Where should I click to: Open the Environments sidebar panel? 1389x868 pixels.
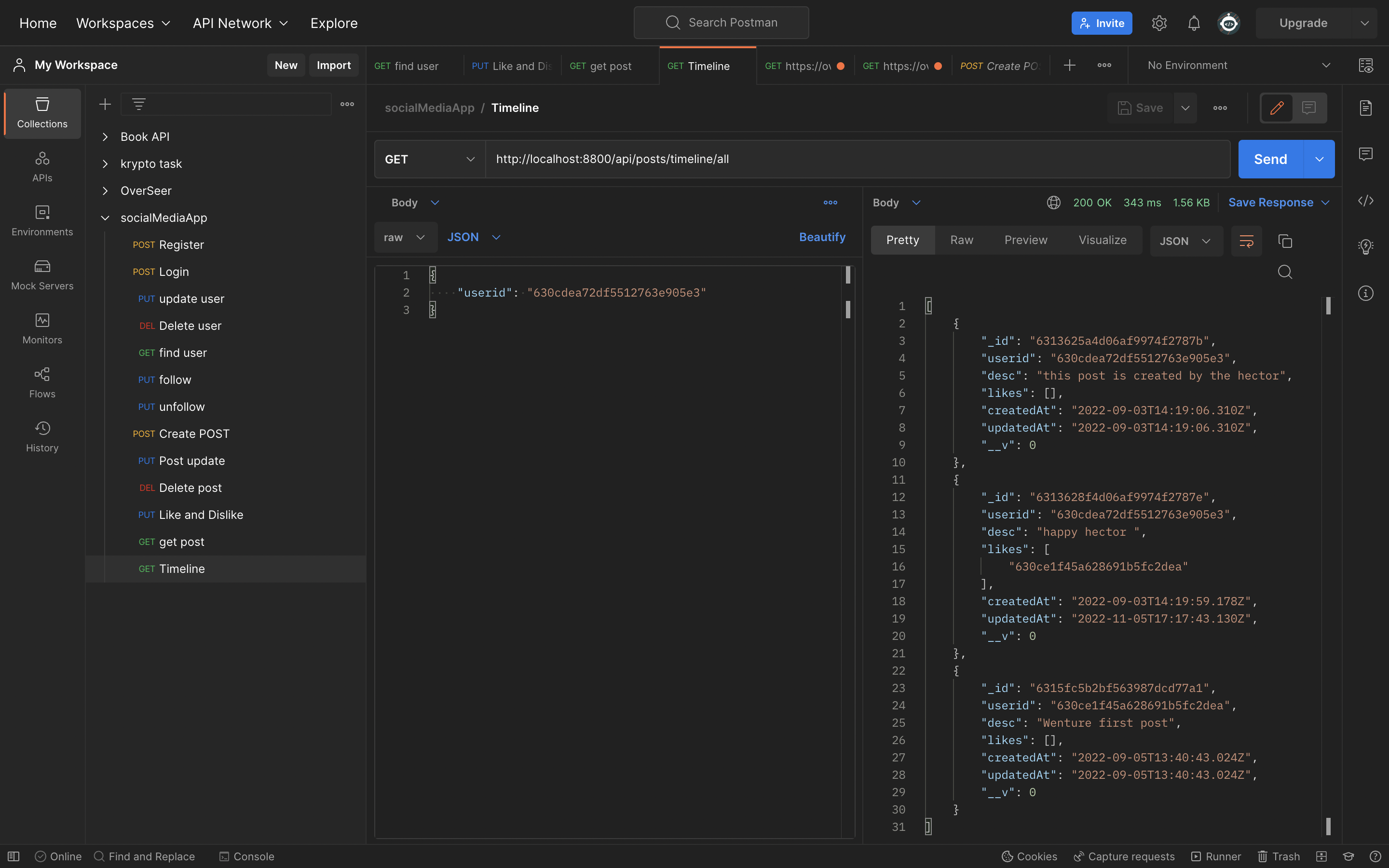[42, 221]
